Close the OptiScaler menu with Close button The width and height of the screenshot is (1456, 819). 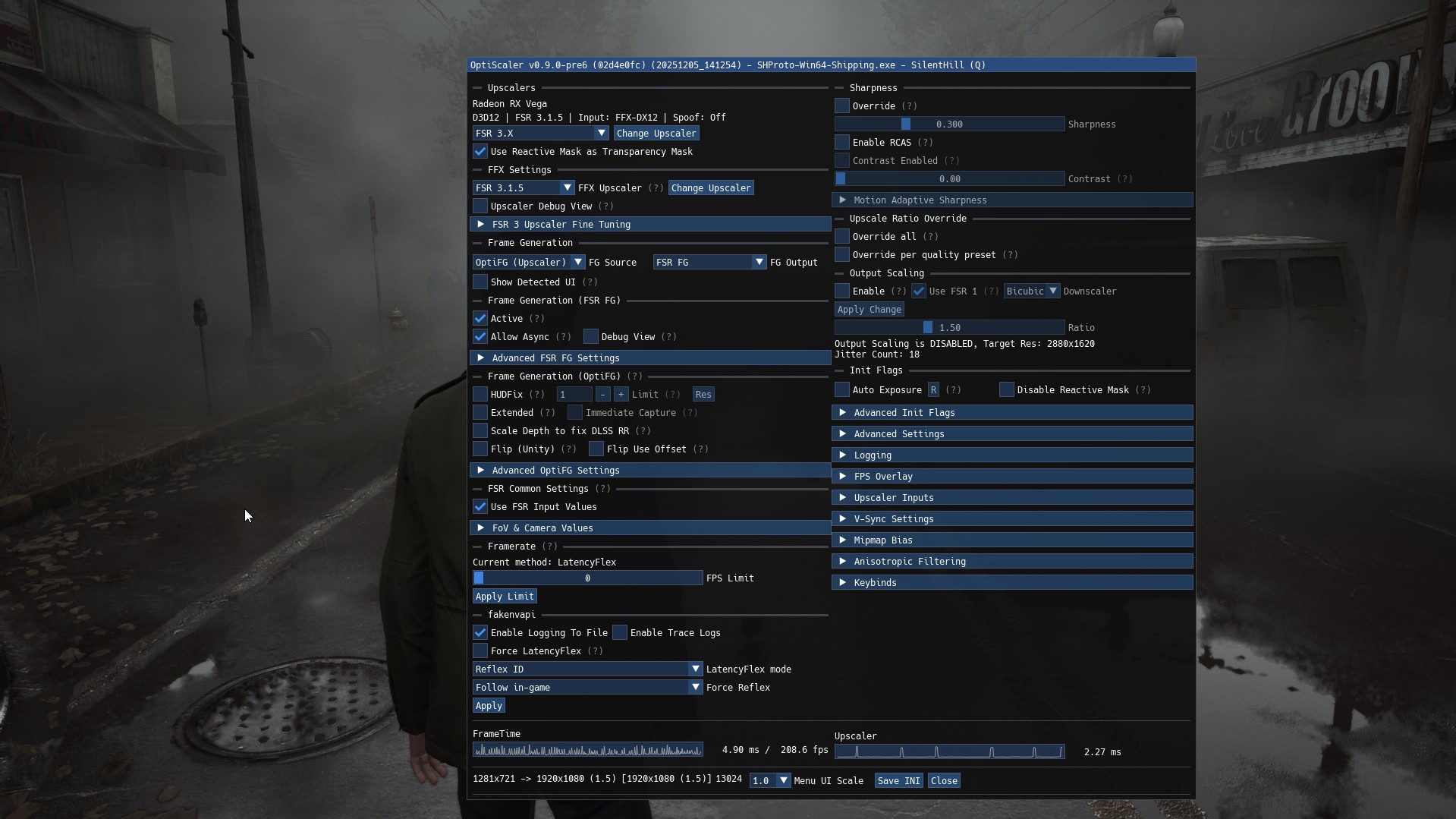(x=944, y=781)
